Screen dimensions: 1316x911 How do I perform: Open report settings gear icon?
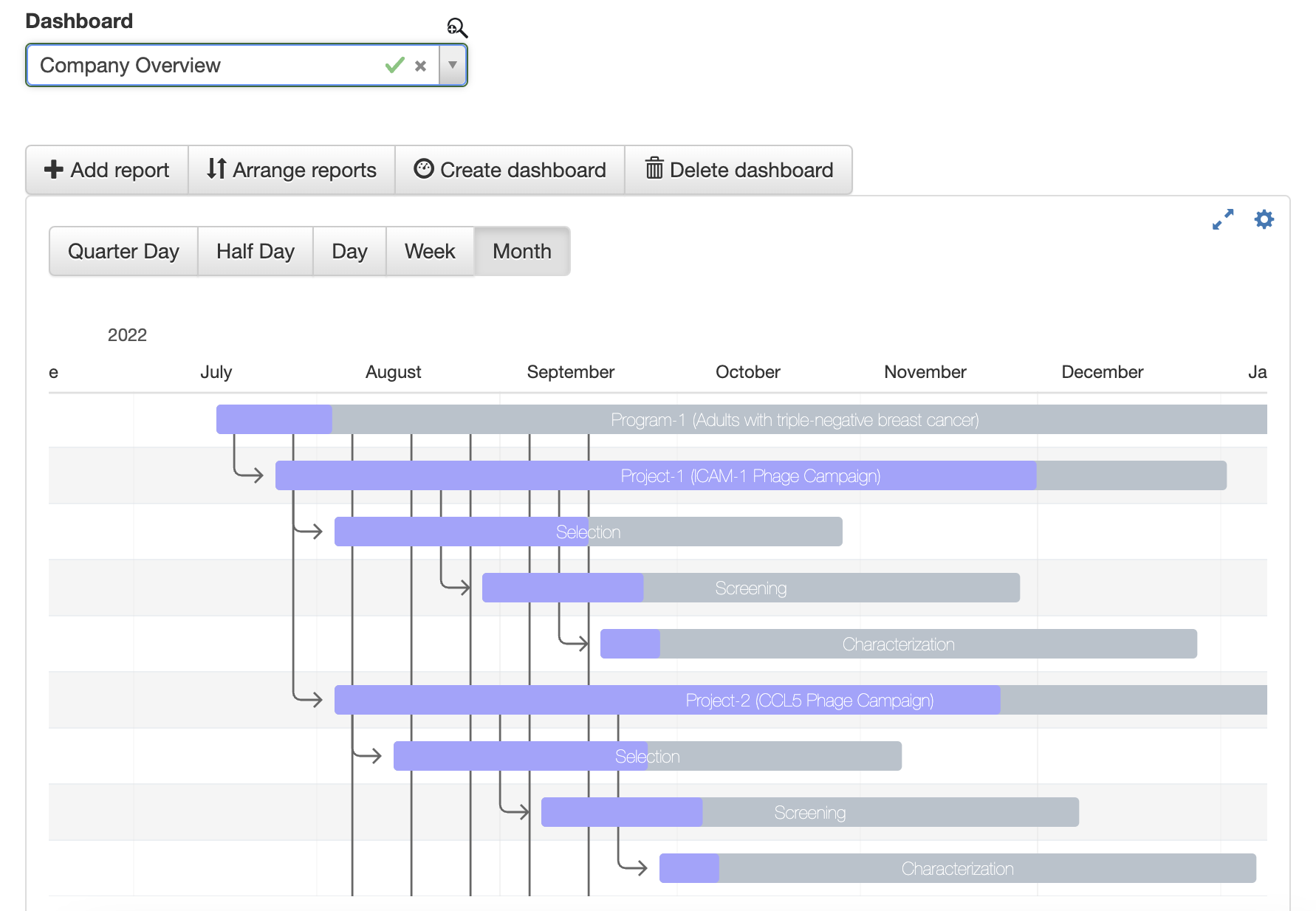pyautogui.click(x=1264, y=219)
